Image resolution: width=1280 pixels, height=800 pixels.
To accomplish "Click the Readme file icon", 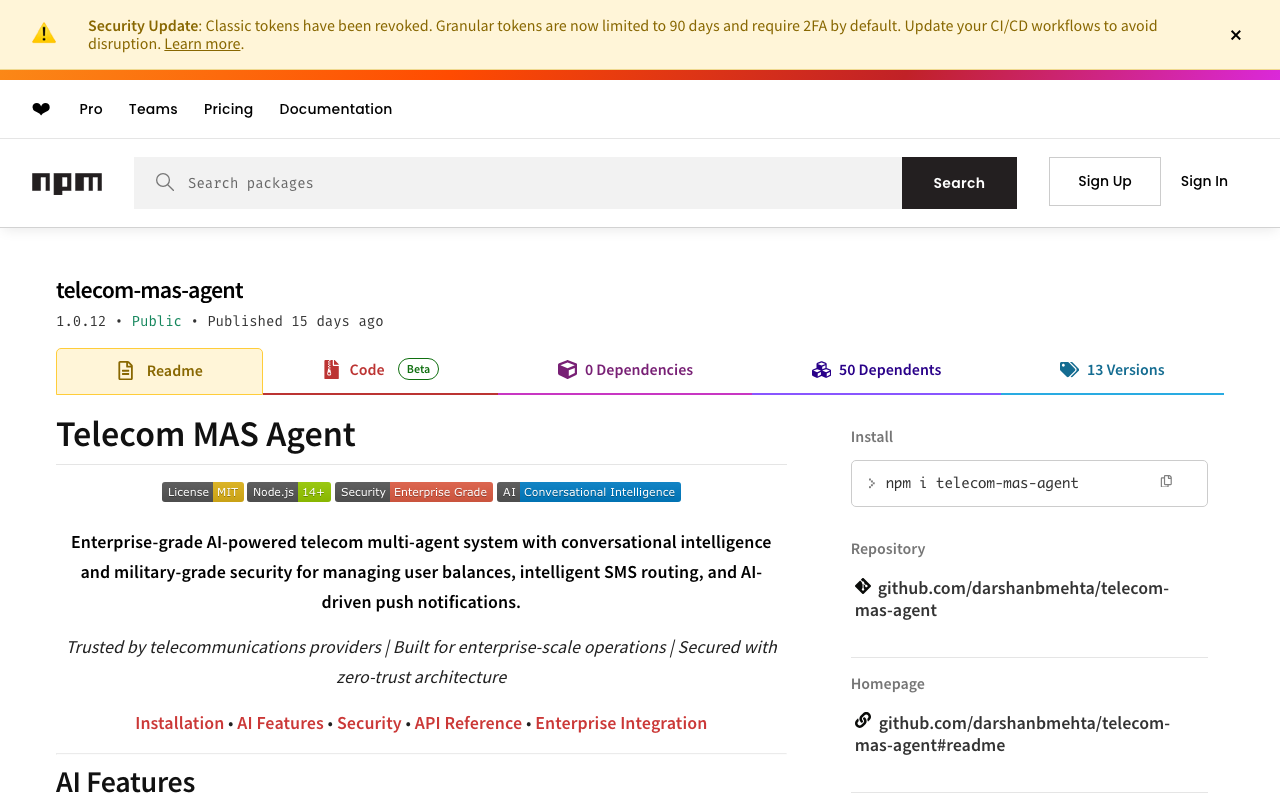I will point(126,371).
